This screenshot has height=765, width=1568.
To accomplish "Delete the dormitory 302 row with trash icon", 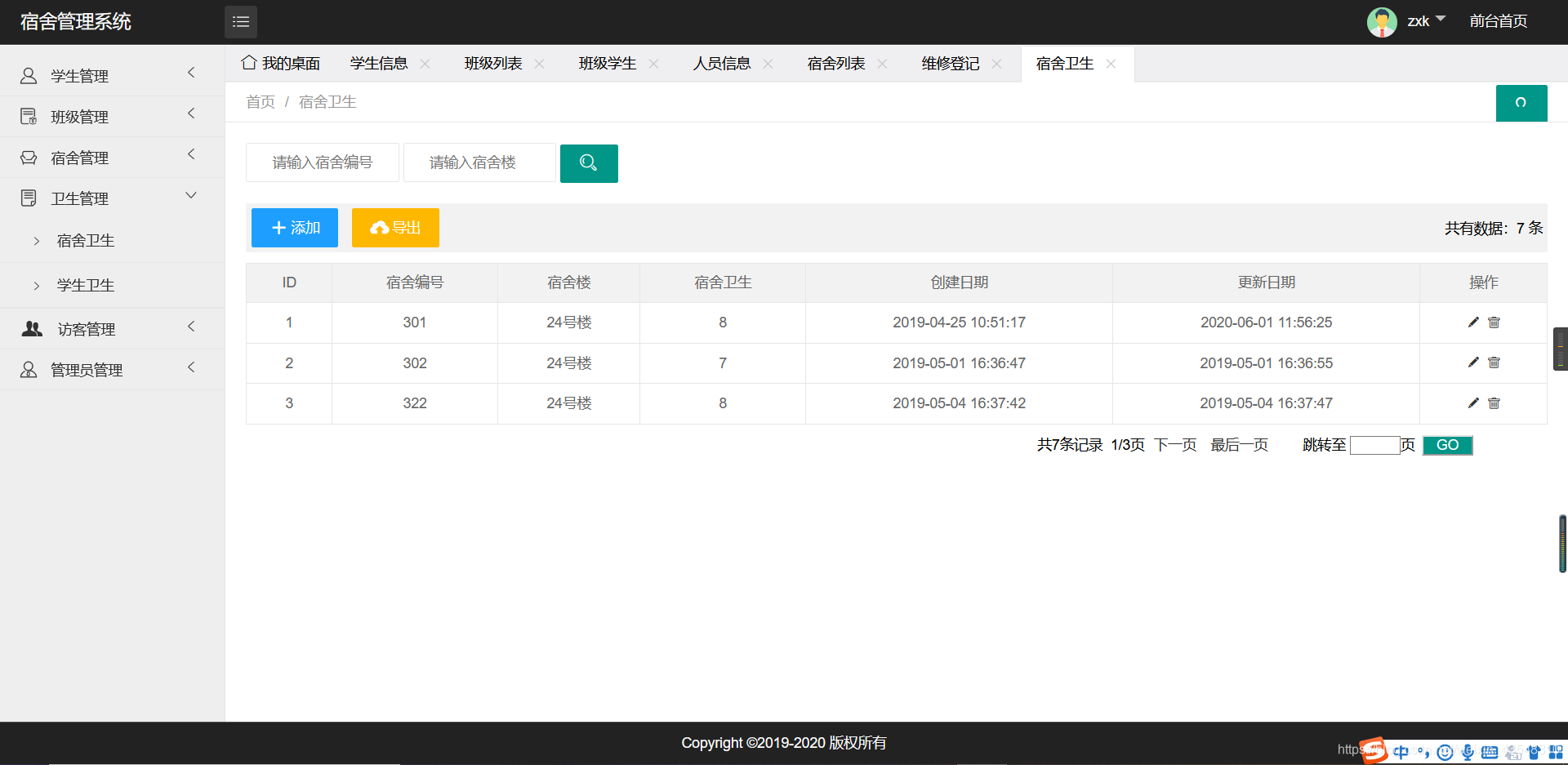I will pyautogui.click(x=1494, y=362).
